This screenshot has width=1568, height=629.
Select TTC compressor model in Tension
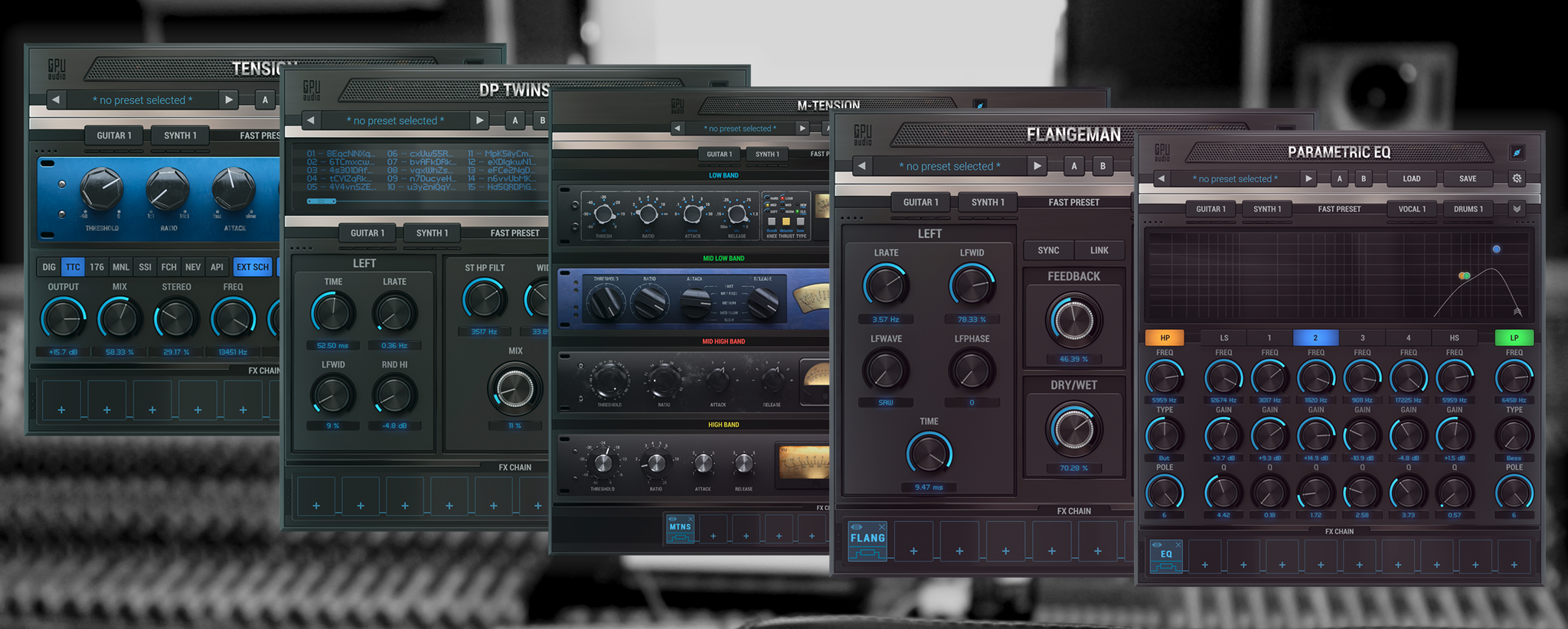[73, 267]
